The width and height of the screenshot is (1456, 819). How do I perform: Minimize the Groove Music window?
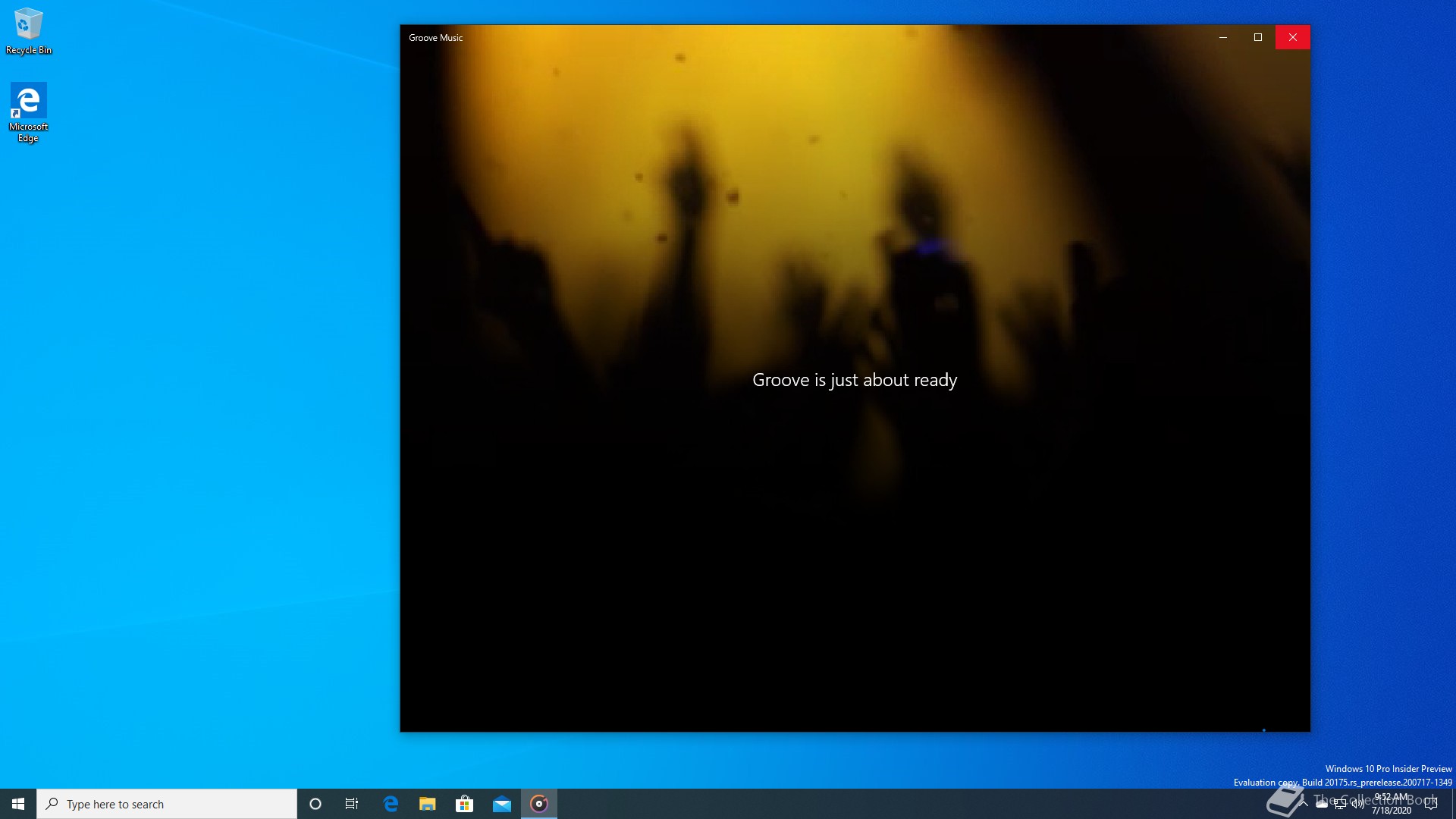pyautogui.click(x=1223, y=37)
